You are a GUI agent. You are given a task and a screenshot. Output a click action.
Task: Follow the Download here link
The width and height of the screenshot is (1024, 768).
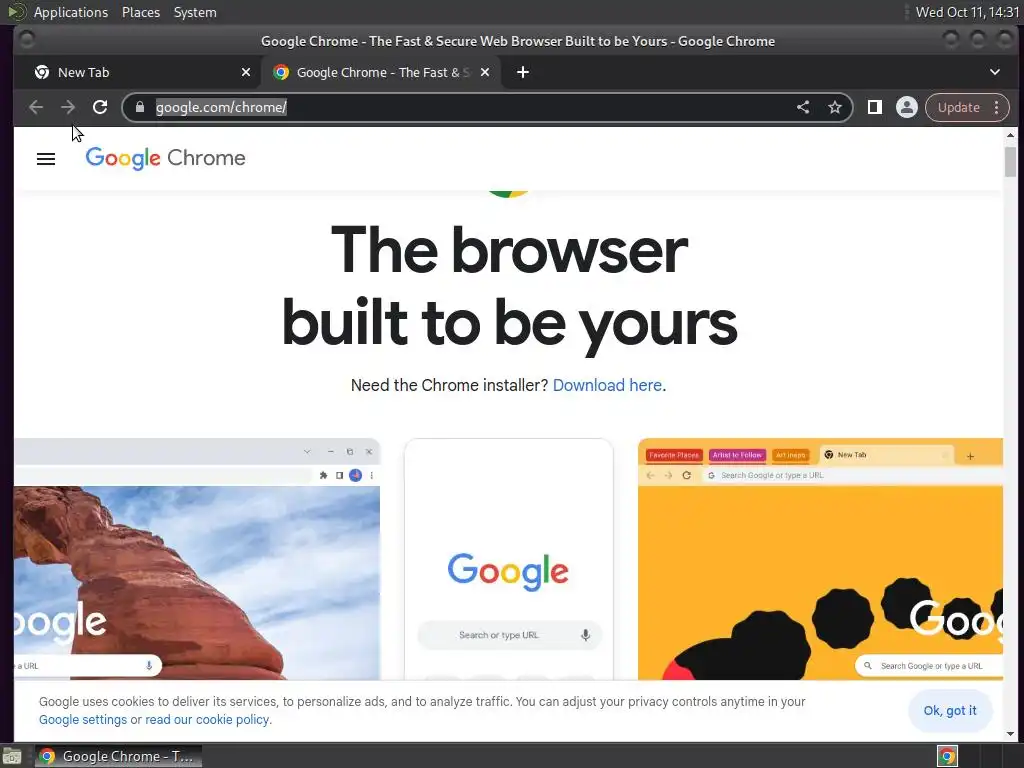coord(607,385)
